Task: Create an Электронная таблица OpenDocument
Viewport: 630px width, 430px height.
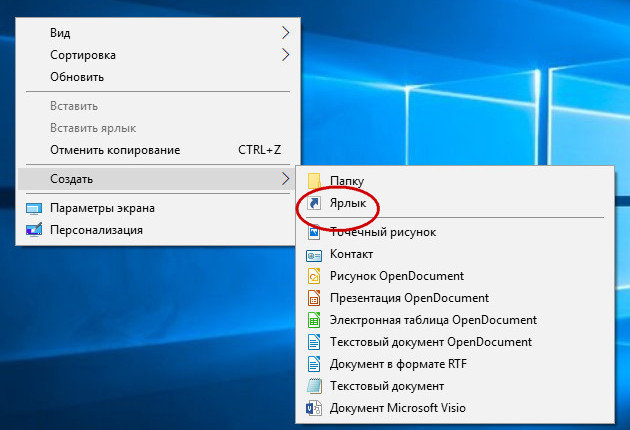Action: (x=455, y=320)
